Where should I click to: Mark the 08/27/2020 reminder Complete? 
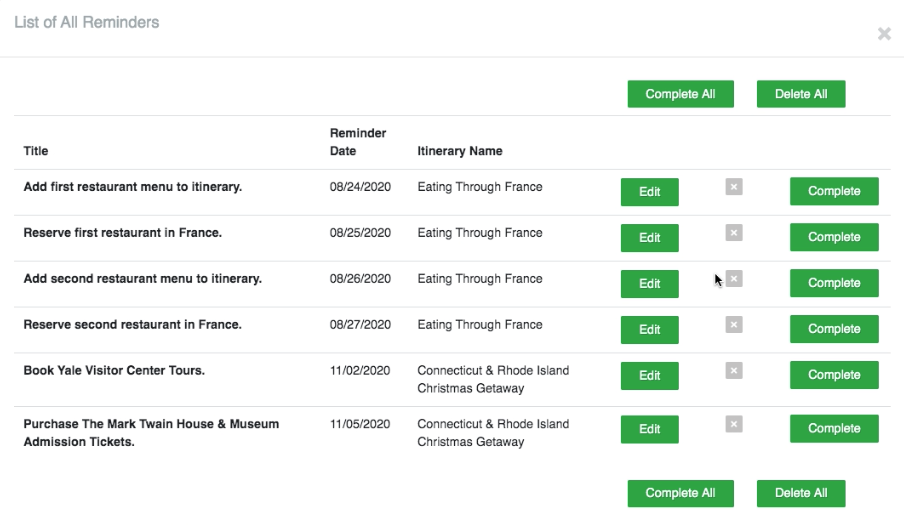[834, 329]
